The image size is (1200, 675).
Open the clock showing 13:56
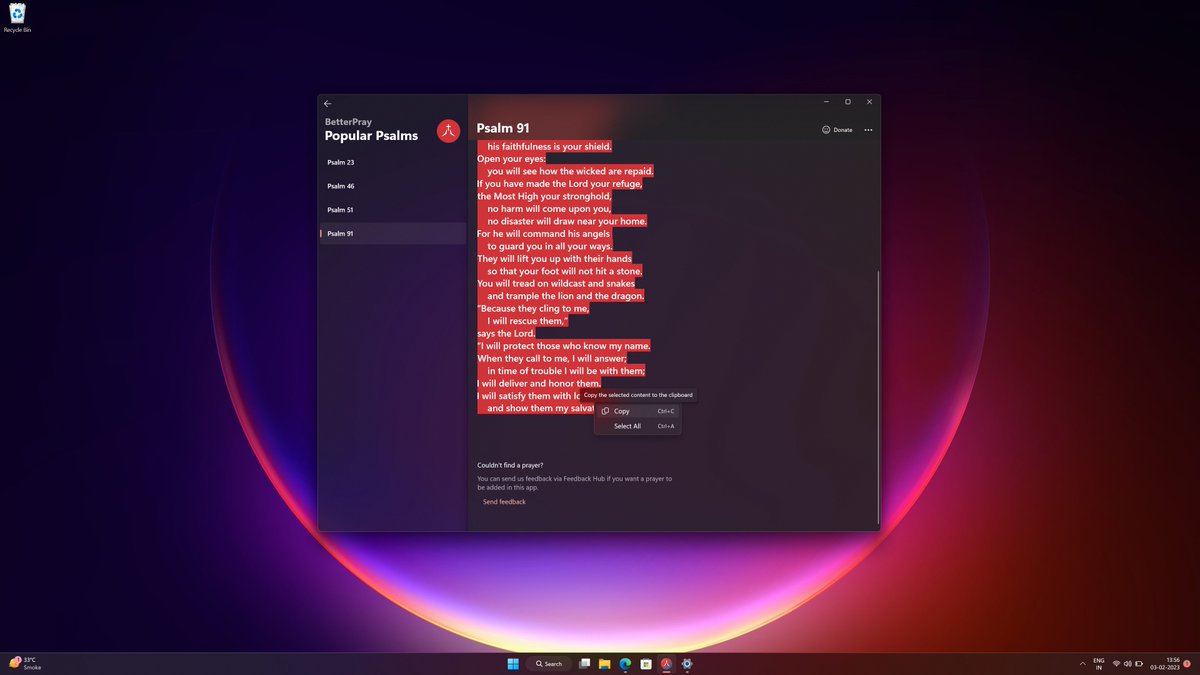(1166, 663)
